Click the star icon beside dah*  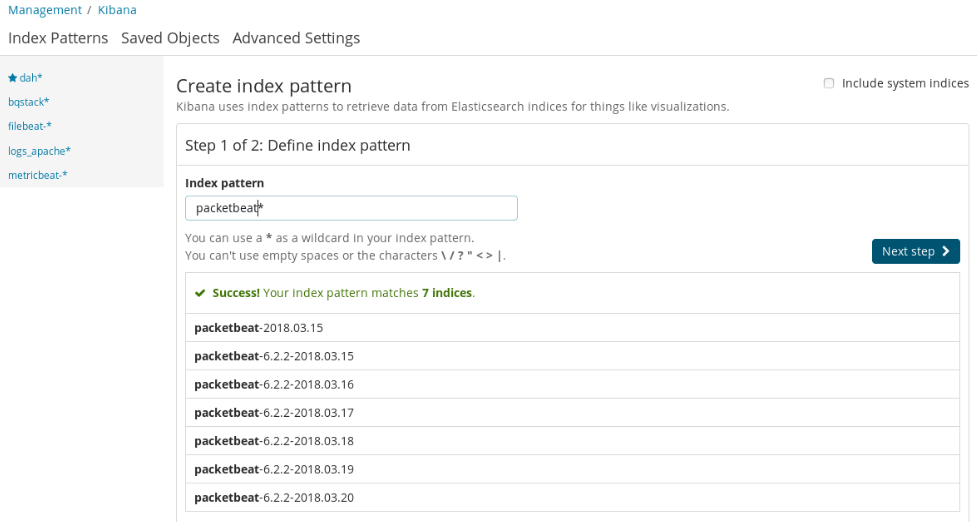coord(13,78)
